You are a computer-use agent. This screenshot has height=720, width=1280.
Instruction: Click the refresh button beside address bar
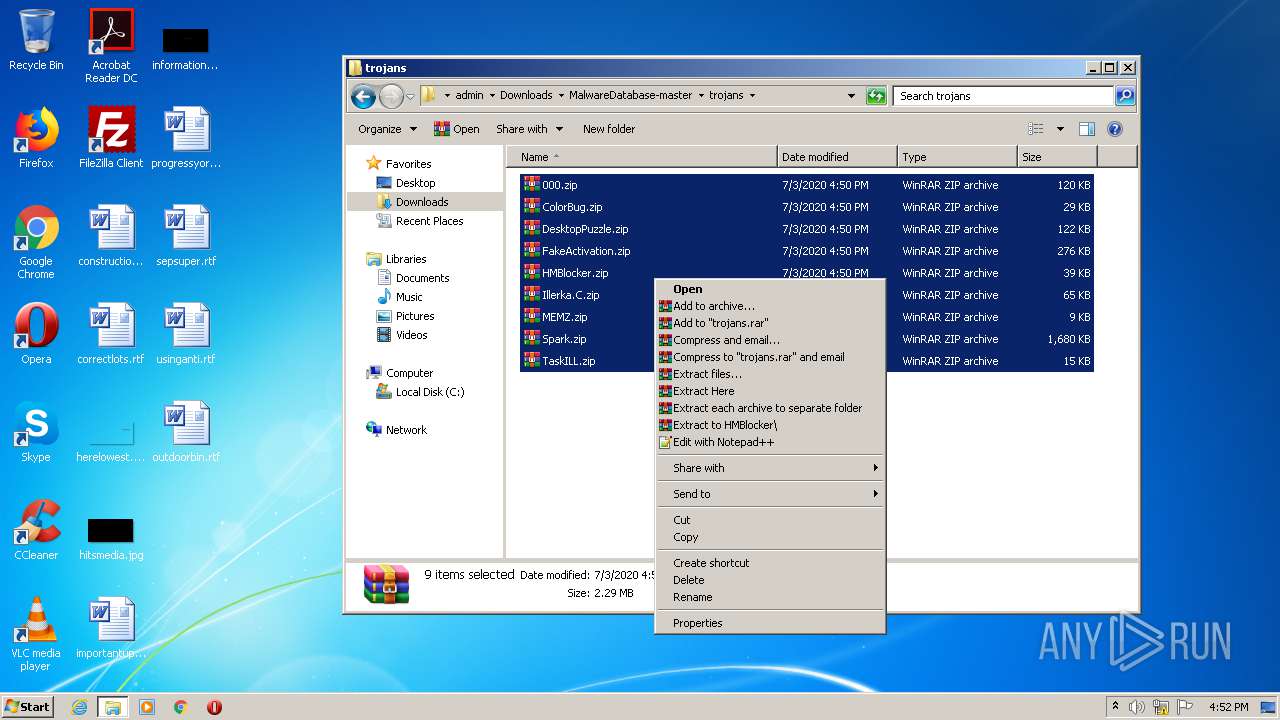click(876, 96)
